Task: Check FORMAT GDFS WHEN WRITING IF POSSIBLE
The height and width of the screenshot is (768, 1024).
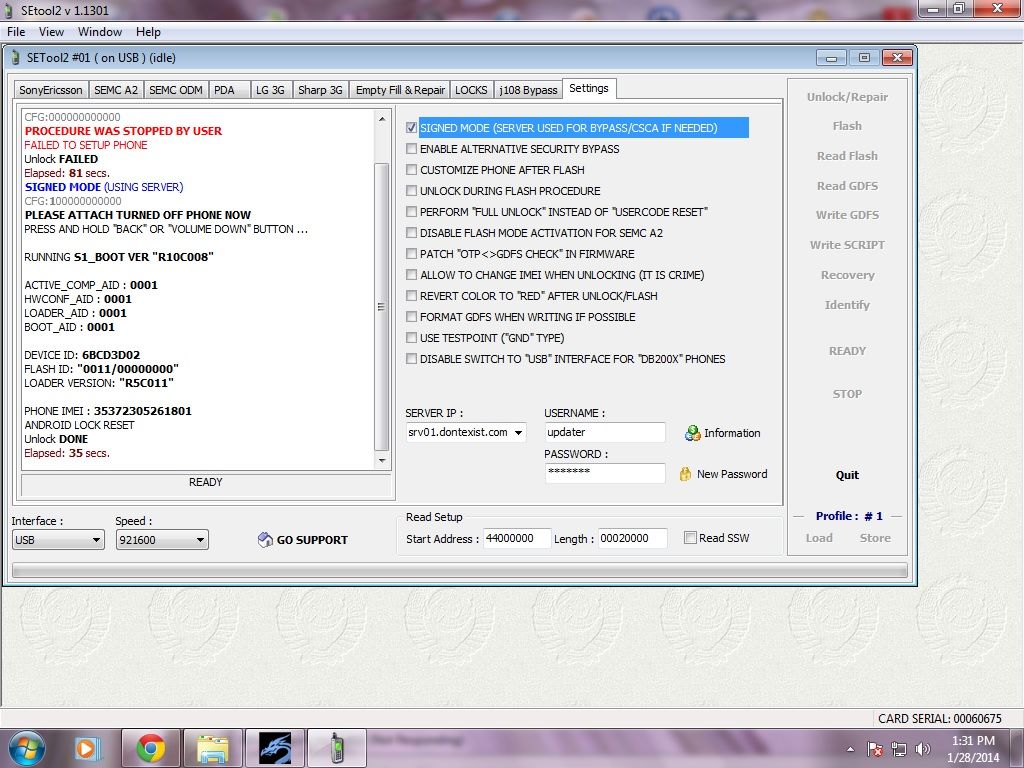Action: pos(411,317)
